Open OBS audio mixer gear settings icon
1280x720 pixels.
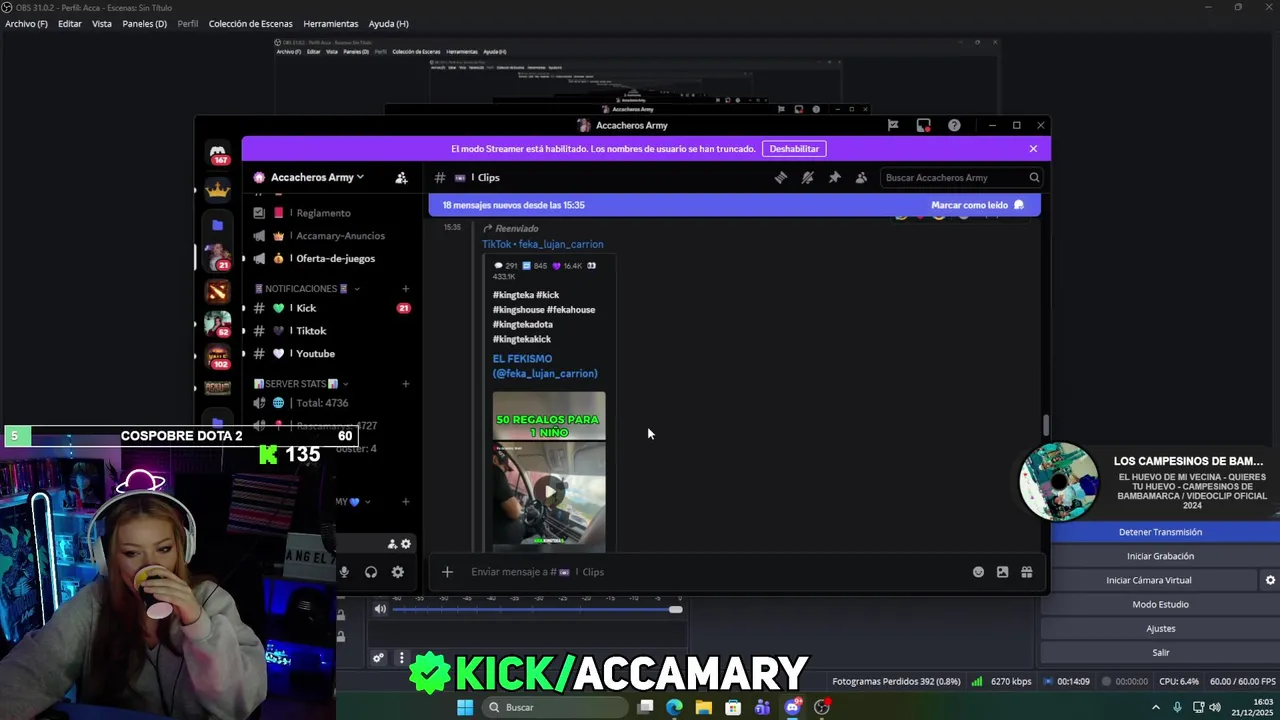(378, 658)
